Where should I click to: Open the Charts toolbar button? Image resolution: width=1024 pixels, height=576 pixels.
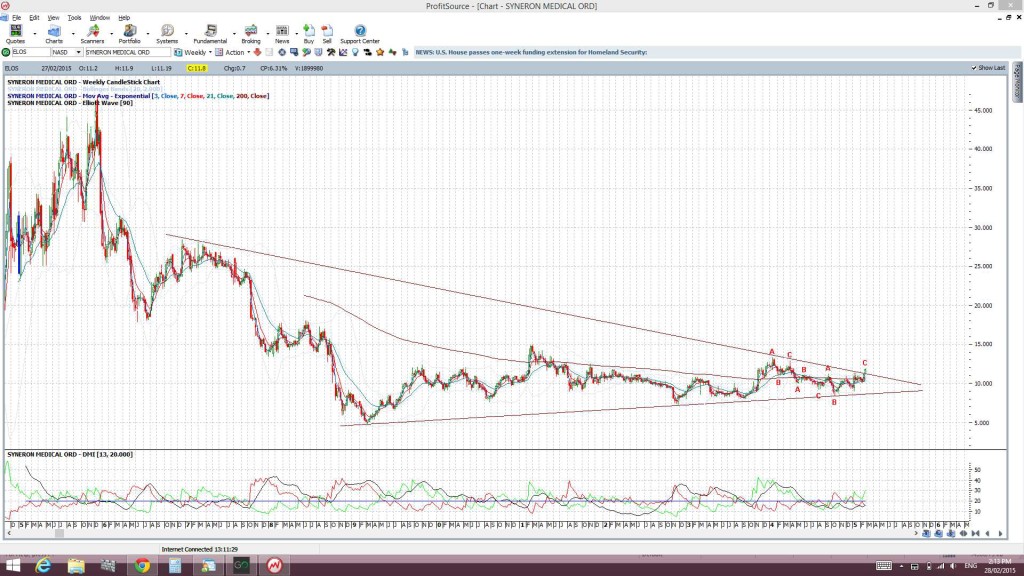click(54, 34)
